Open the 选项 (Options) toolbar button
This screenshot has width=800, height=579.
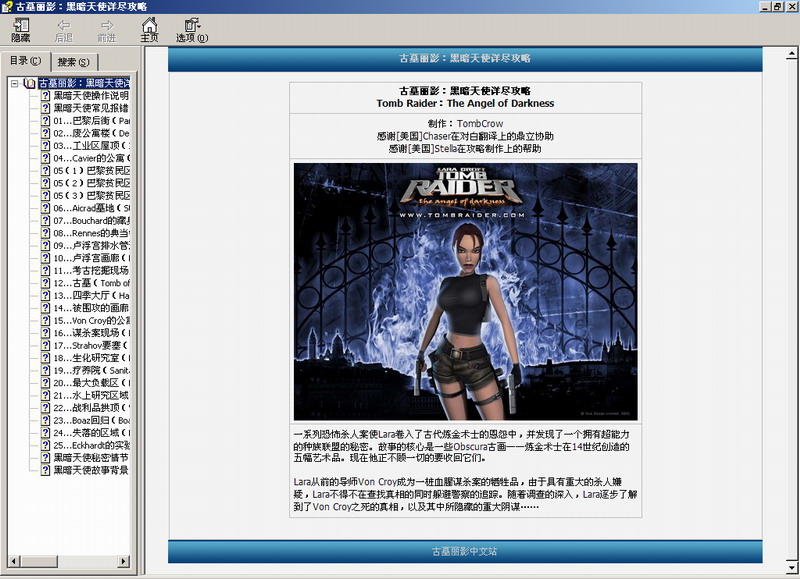point(192,30)
